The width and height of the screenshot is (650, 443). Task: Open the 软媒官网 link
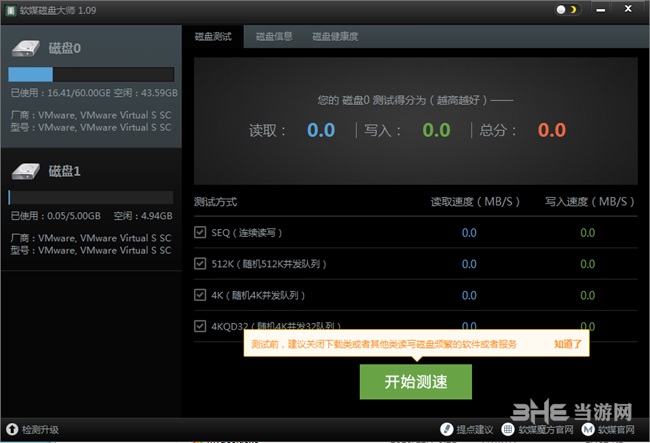tap(616, 430)
